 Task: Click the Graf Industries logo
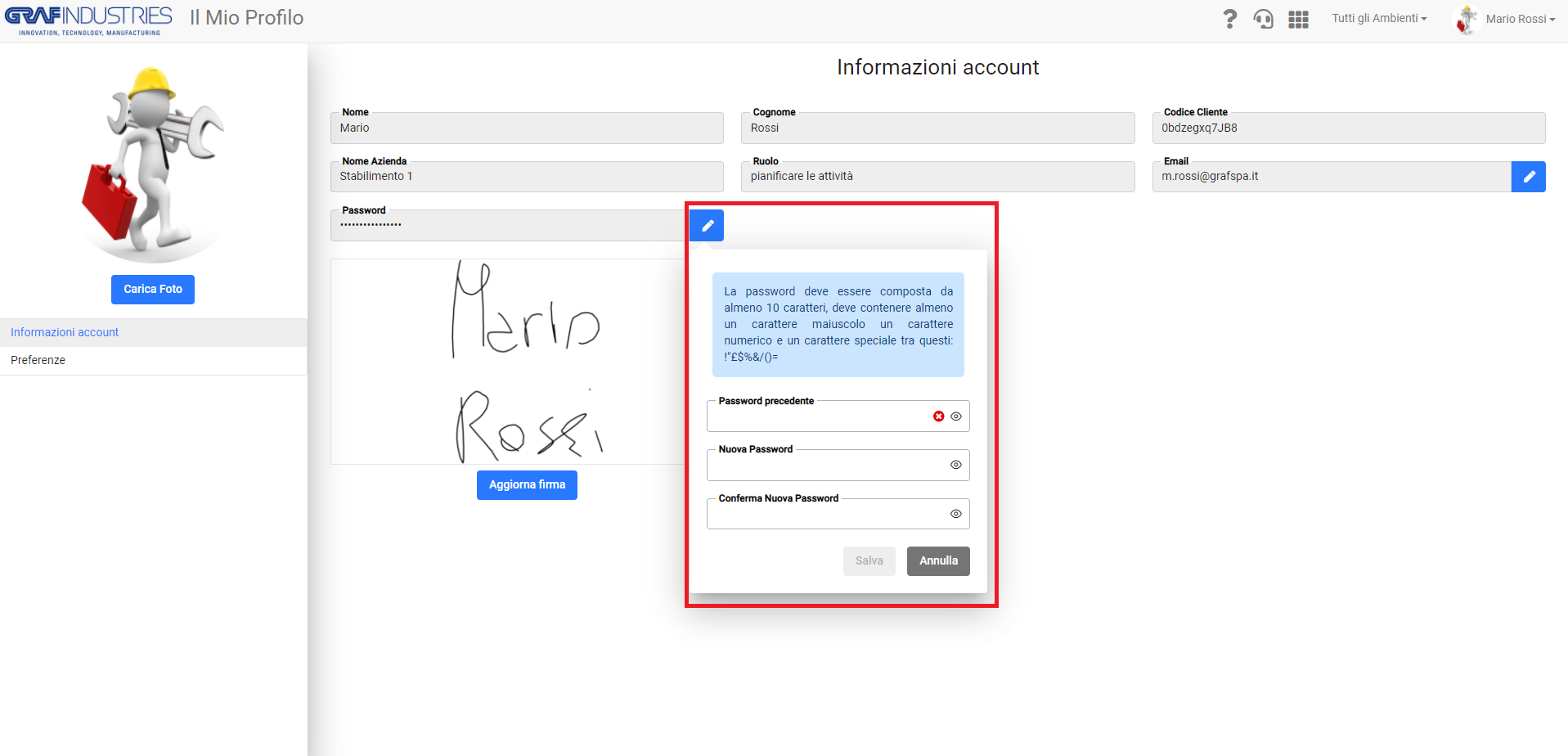[x=88, y=20]
